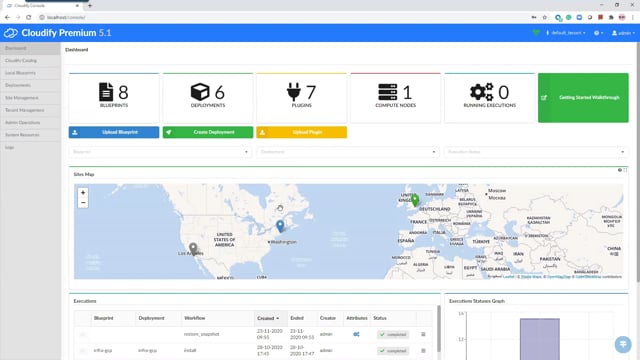Click the purple bar in Executions Statuses Graph
The height and width of the screenshot is (360, 640).
540,339
